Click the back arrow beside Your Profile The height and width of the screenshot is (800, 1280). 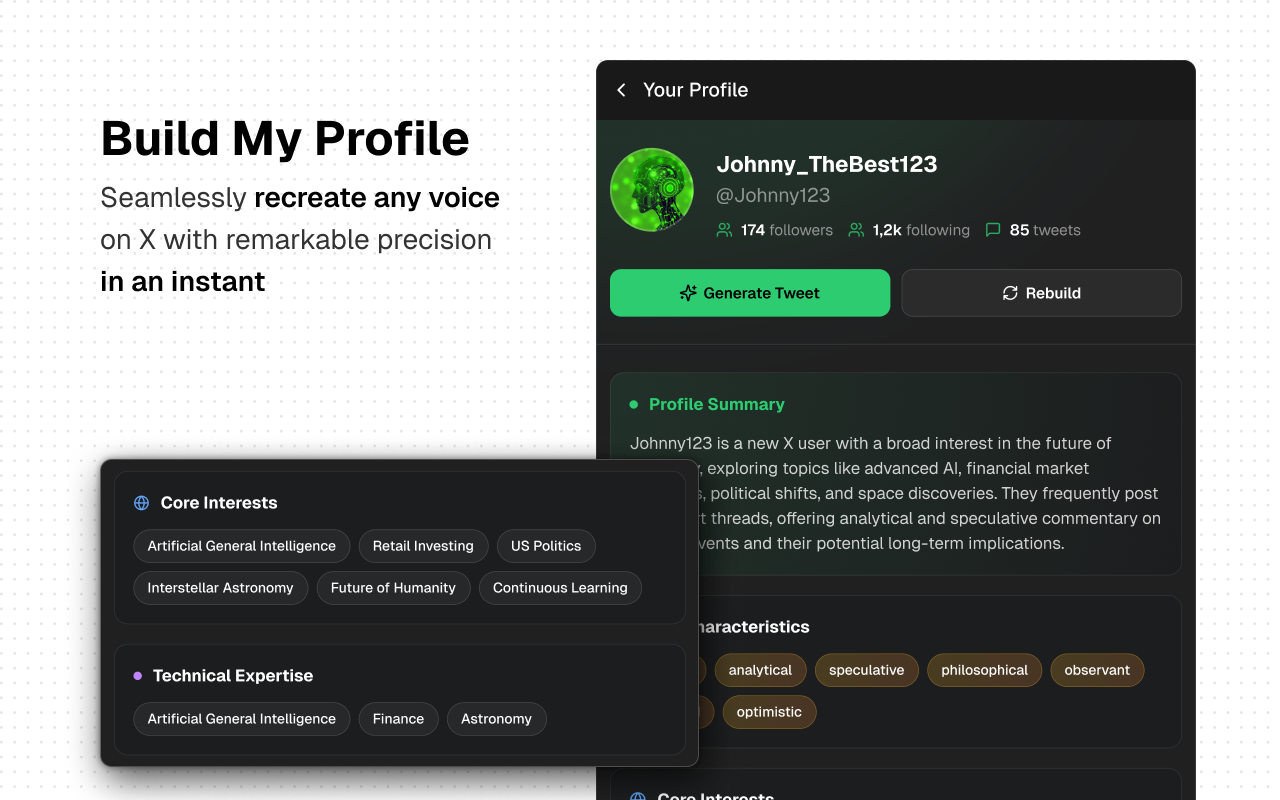(621, 90)
